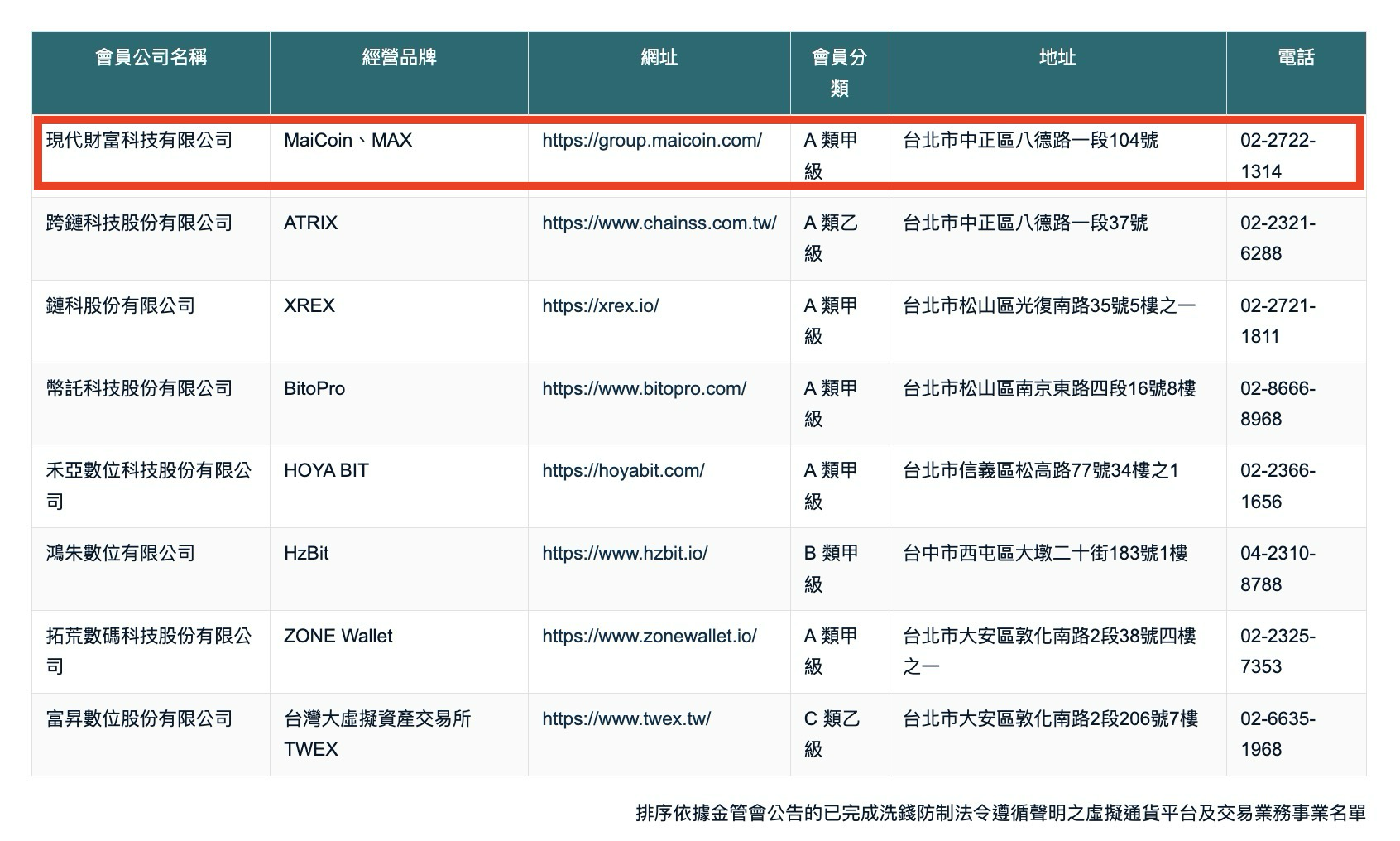Select company name 幣託科技股份有限公司
1400x841 pixels.
coord(139,388)
